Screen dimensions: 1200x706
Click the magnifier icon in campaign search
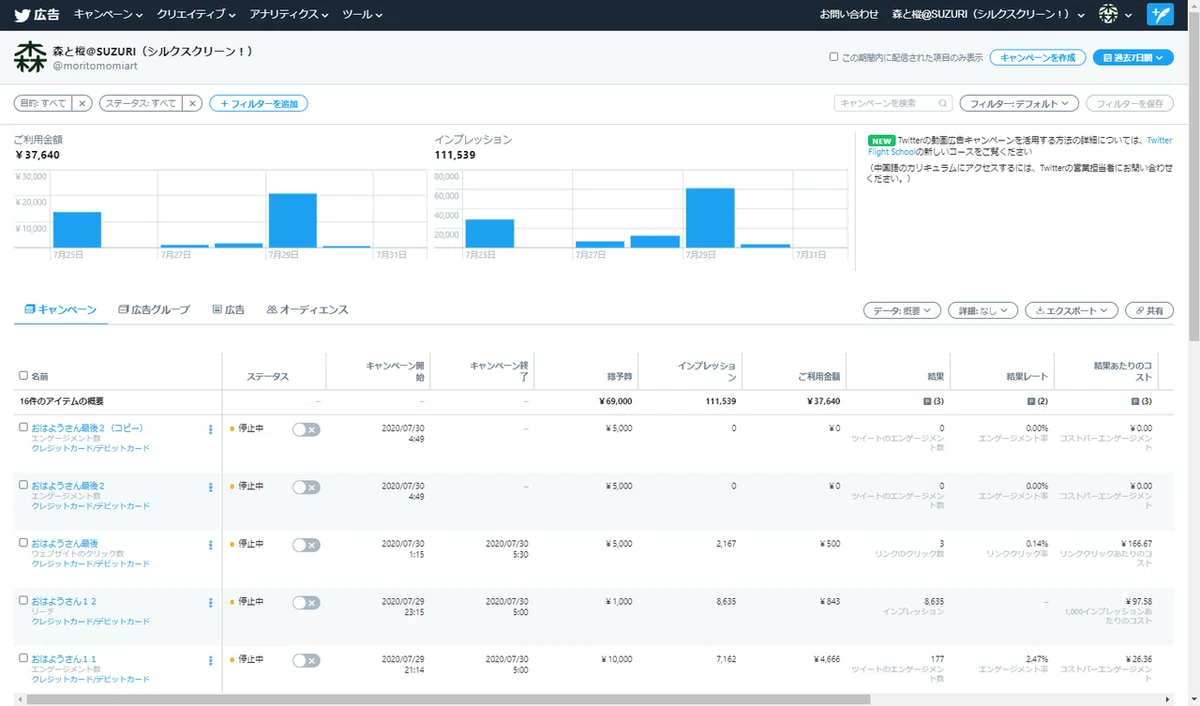943,103
